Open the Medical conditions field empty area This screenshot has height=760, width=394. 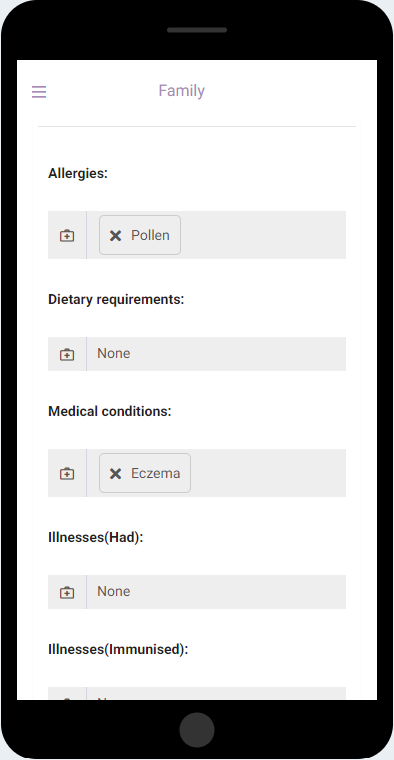pos(268,473)
